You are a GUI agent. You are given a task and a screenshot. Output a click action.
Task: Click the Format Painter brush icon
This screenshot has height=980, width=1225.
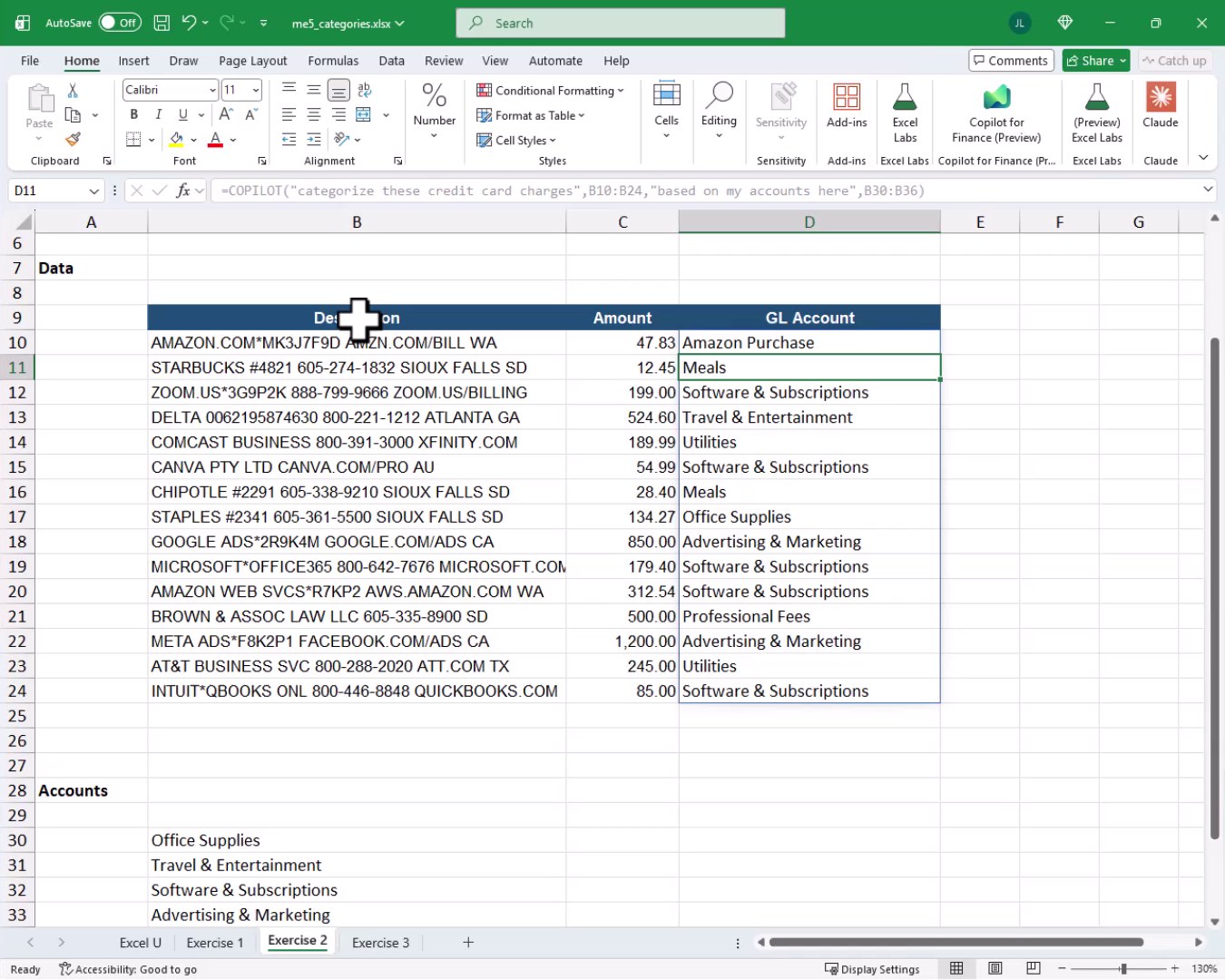tap(73, 140)
